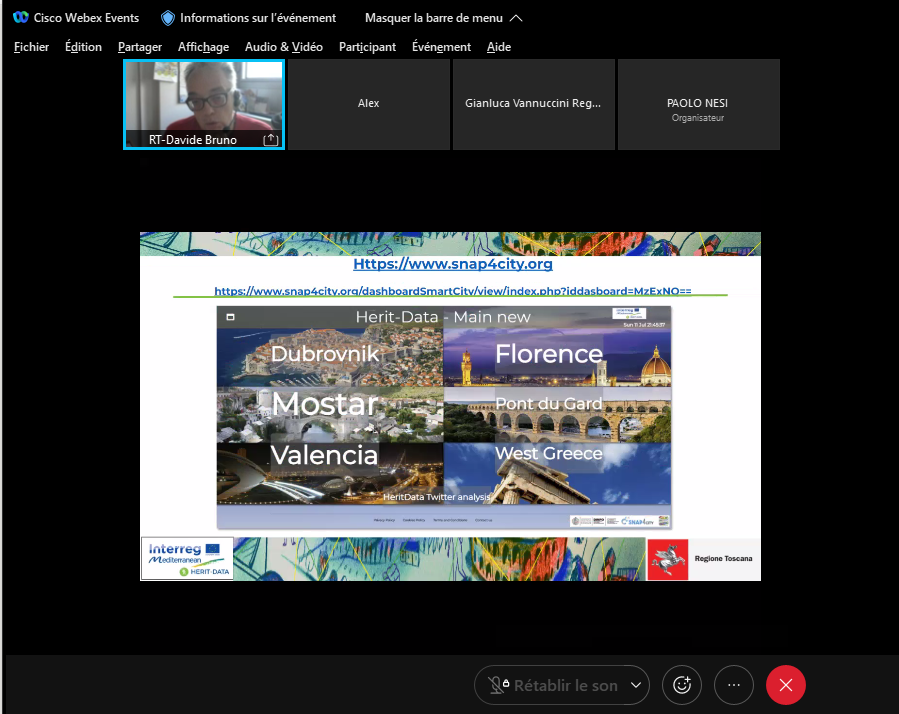The width and height of the screenshot is (899, 714).
Task: Click the Valencia dashboard tile
Action: (330, 473)
